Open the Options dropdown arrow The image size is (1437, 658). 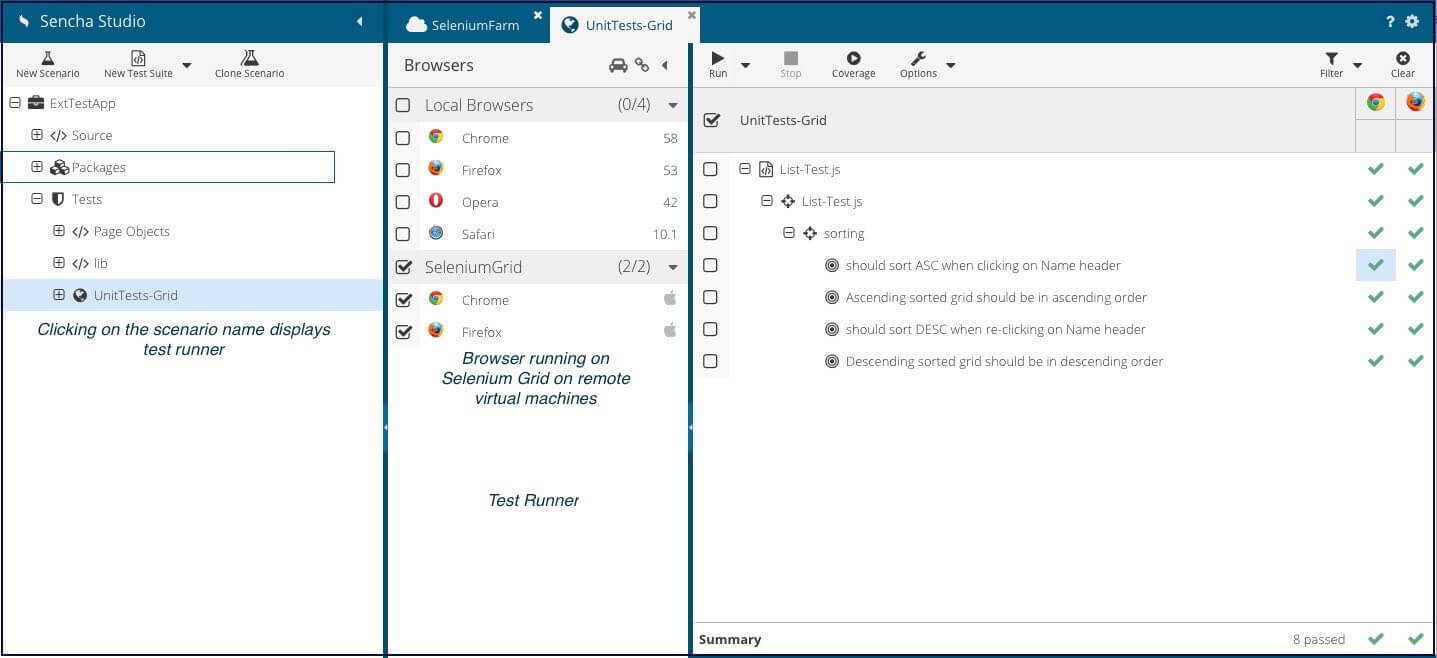pyautogui.click(x=950, y=66)
